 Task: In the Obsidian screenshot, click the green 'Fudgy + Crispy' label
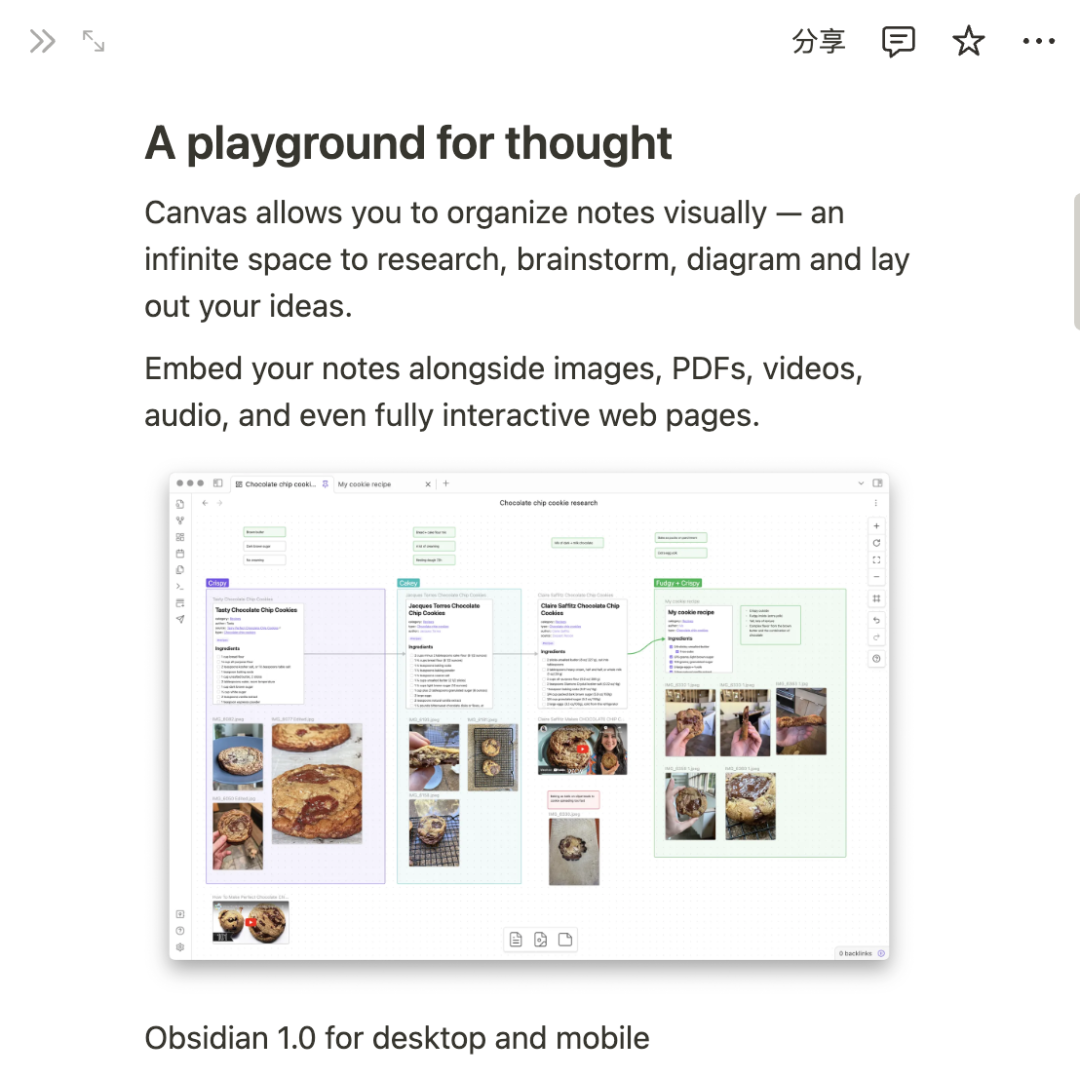[x=678, y=583]
